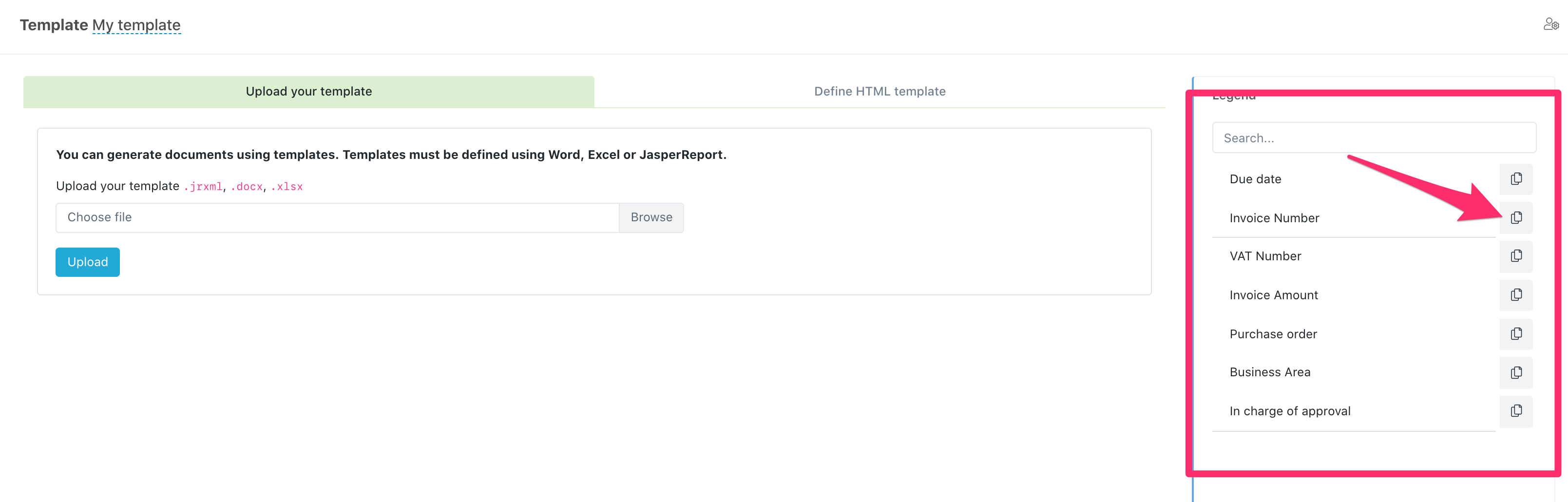Copy the VAT Number field placeholder

point(1516,256)
